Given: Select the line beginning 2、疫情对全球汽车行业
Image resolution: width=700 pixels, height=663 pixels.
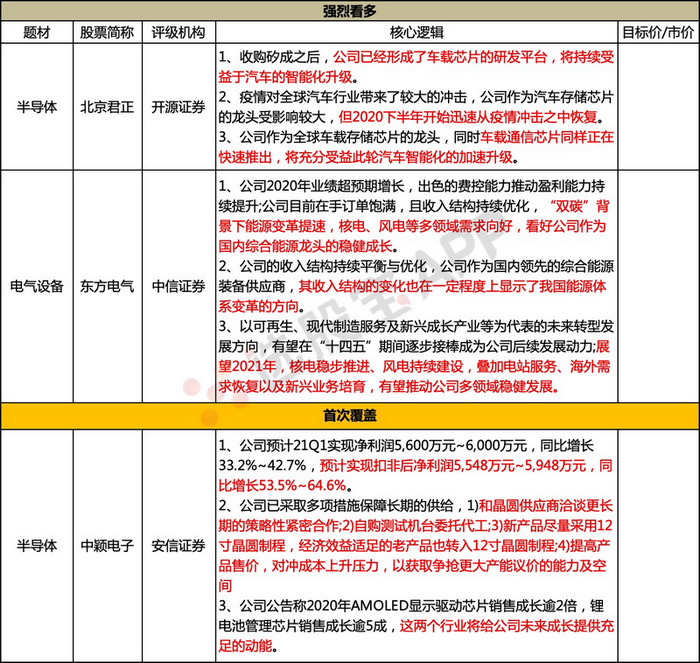Looking at the screenshot, I should [416, 97].
